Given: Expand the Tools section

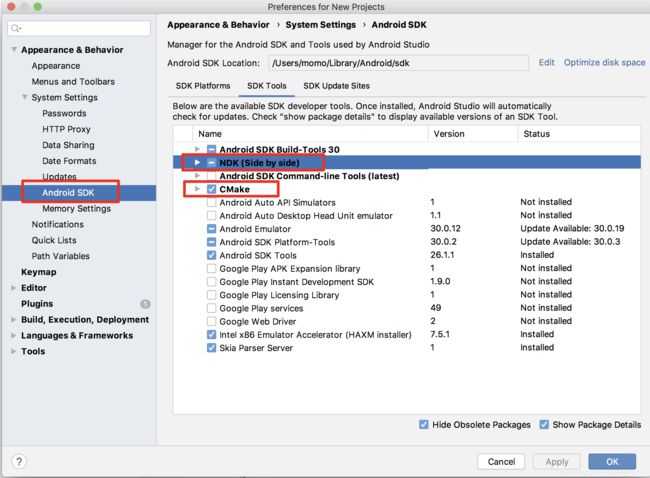Looking at the screenshot, I should 14,351.
